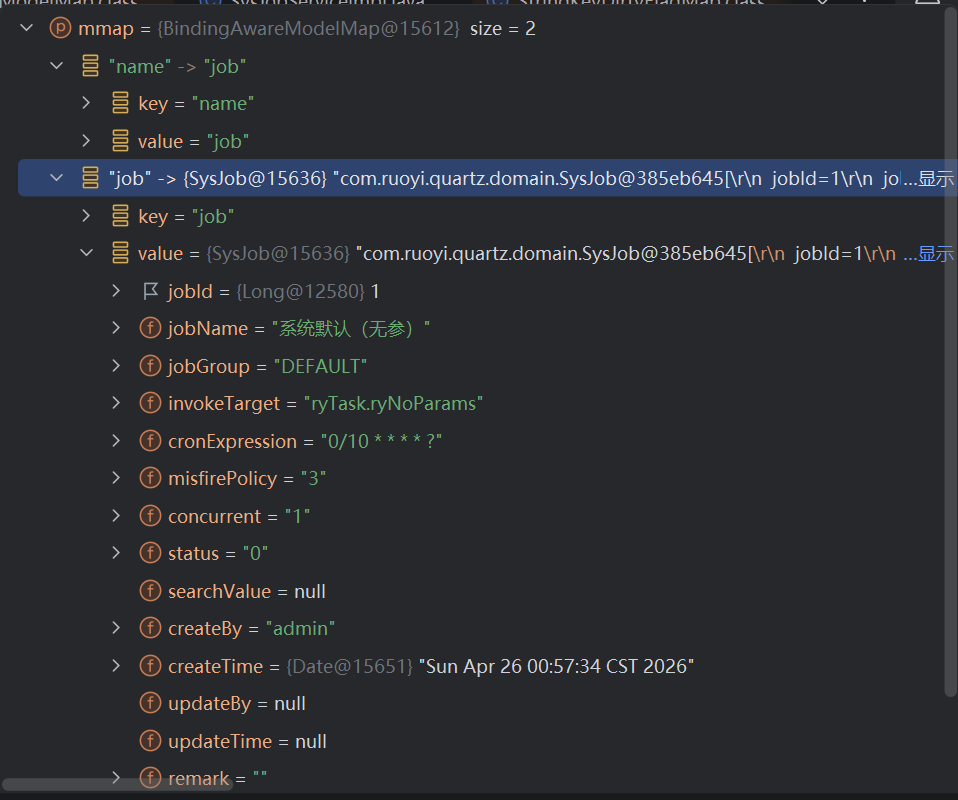Expand key = "job" node
Viewport: 958px width, 800px height.
[86, 216]
